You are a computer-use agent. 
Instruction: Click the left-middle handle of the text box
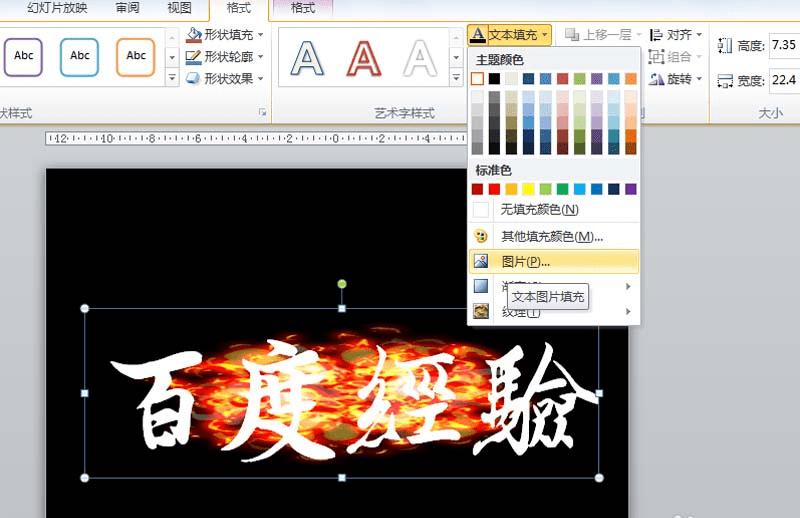click(x=85, y=393)
